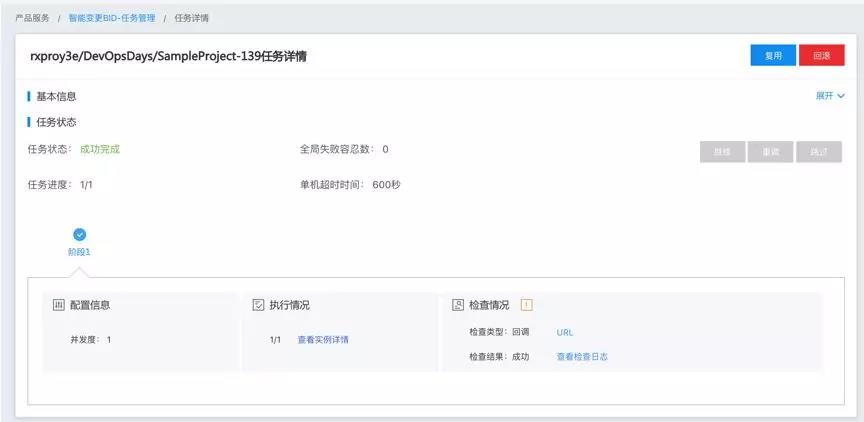Click the 执行情况 checklist icon
Screen dimensions: 864x422
click(x=258, y=305)
